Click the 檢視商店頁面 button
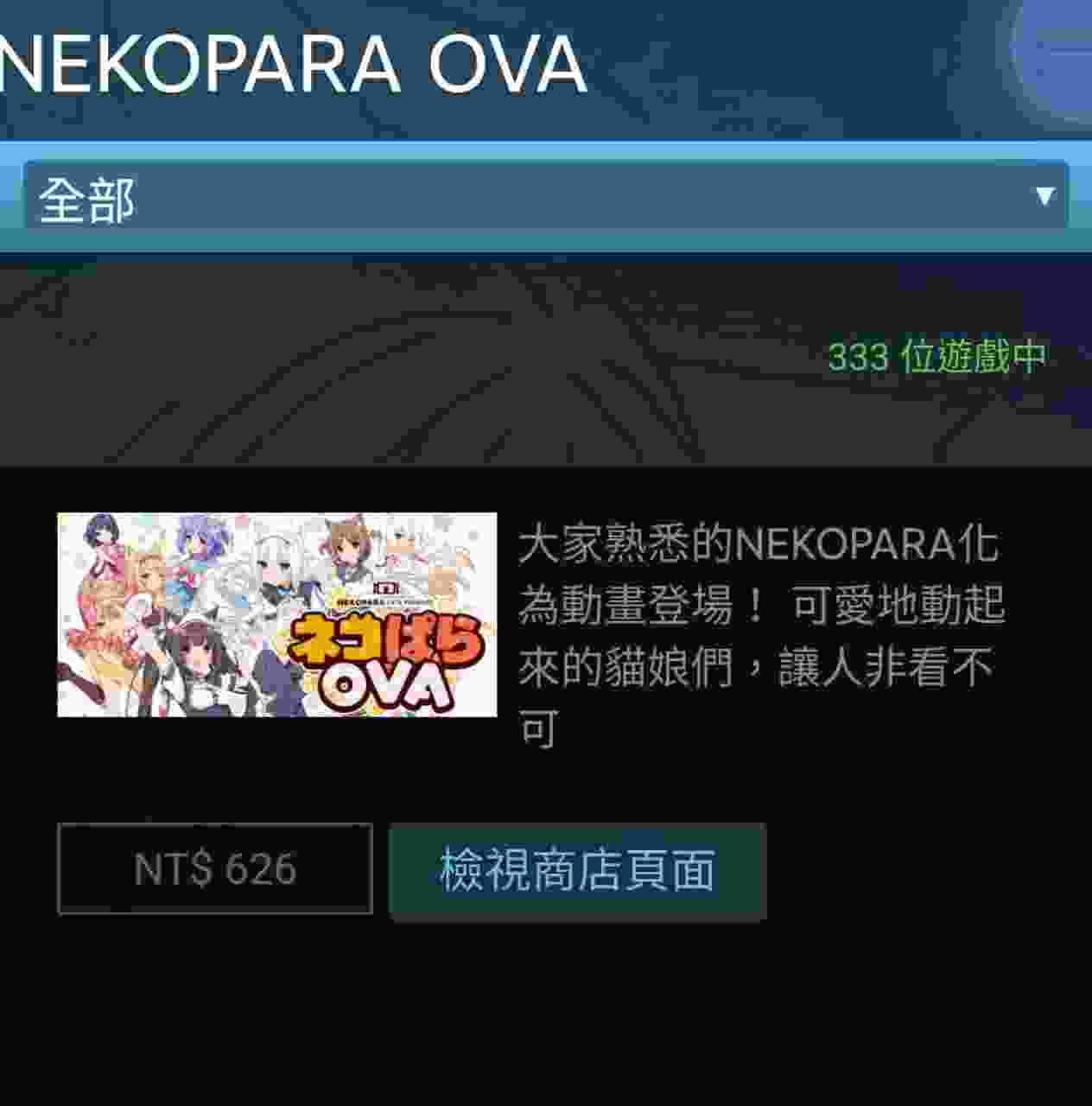1092x1106 pixels. tap(577, 870)
